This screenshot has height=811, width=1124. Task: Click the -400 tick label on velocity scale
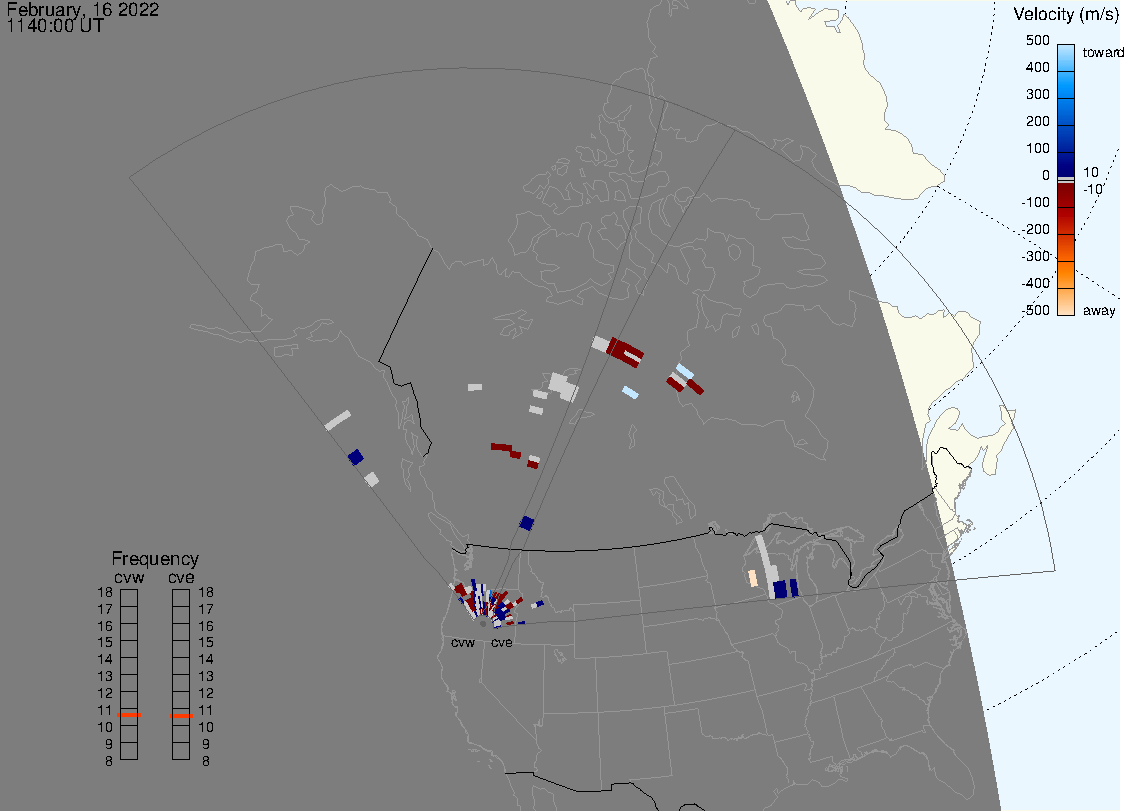[x=1035, y=283]
